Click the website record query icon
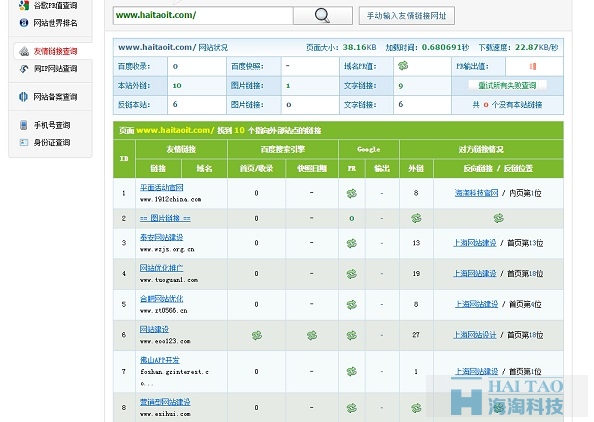Screen dimensions: 594x422 [x=23, y=97]
